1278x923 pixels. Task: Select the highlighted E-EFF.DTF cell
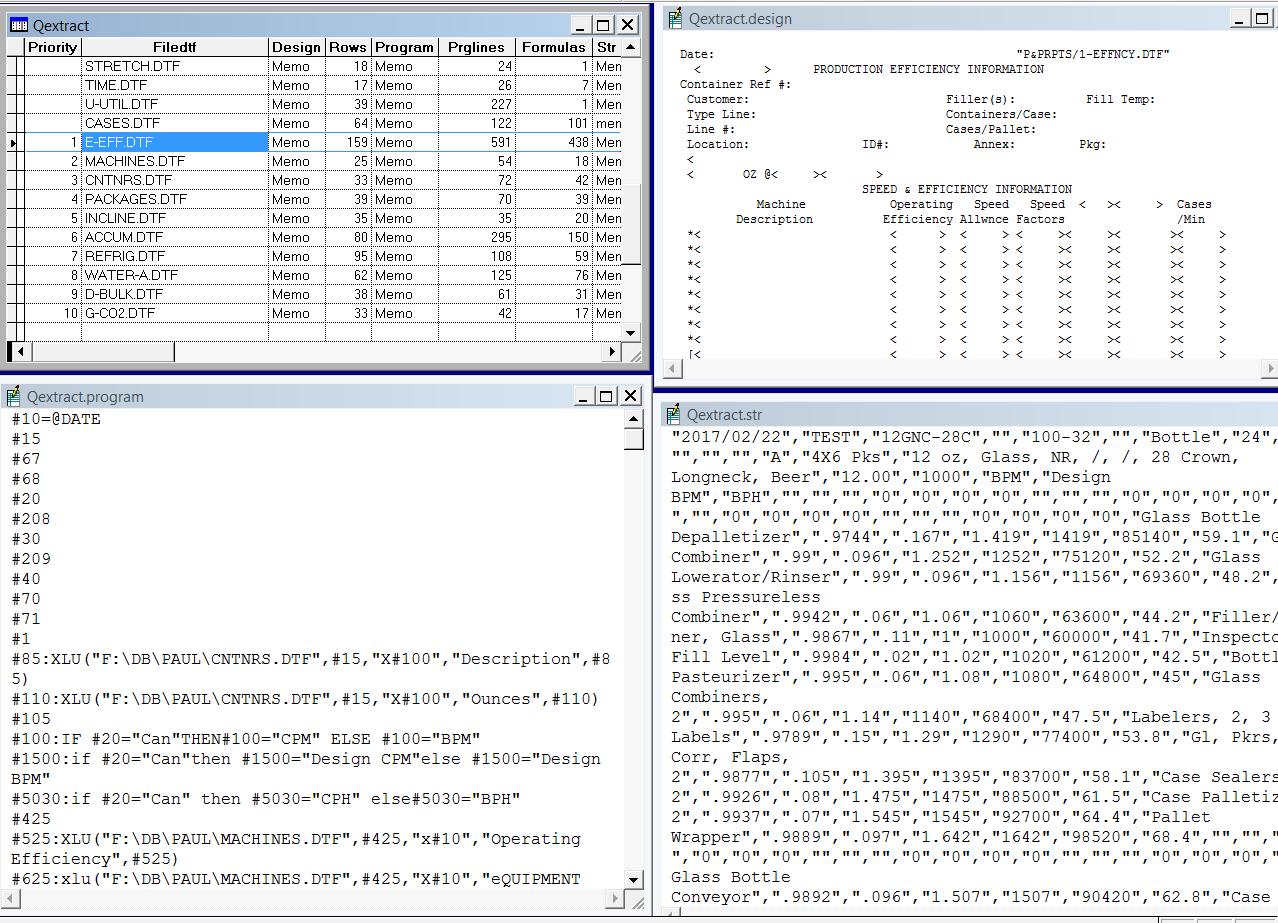point(175,143)
